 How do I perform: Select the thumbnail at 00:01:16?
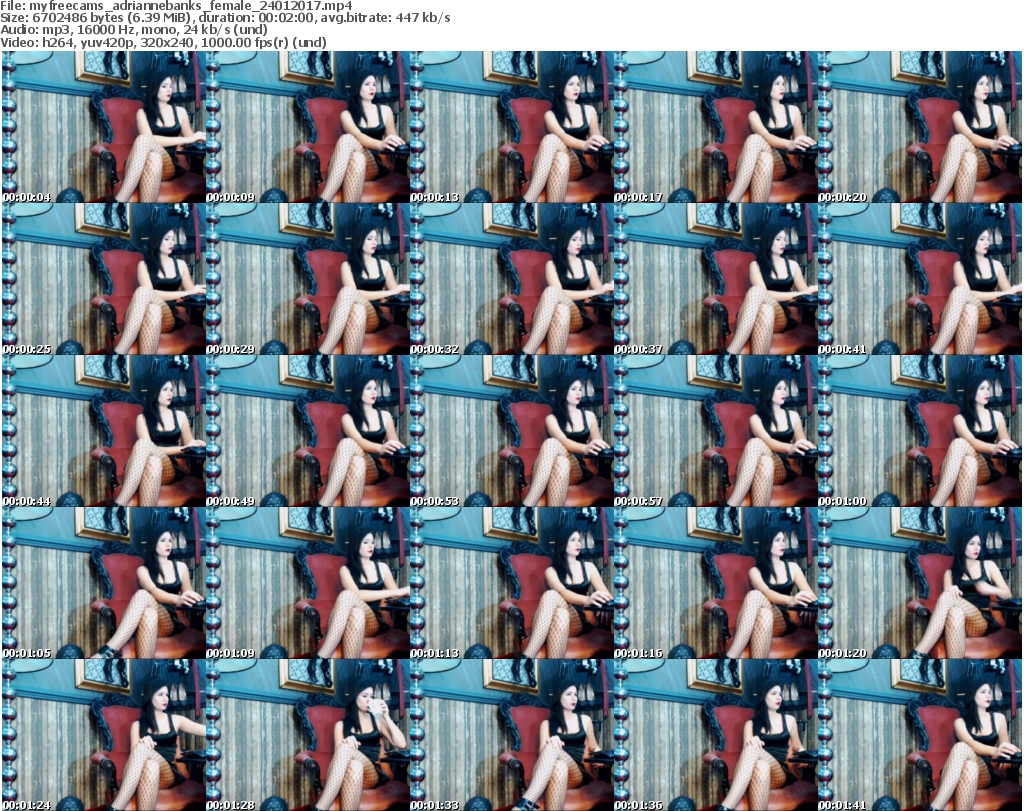point(715,583)
